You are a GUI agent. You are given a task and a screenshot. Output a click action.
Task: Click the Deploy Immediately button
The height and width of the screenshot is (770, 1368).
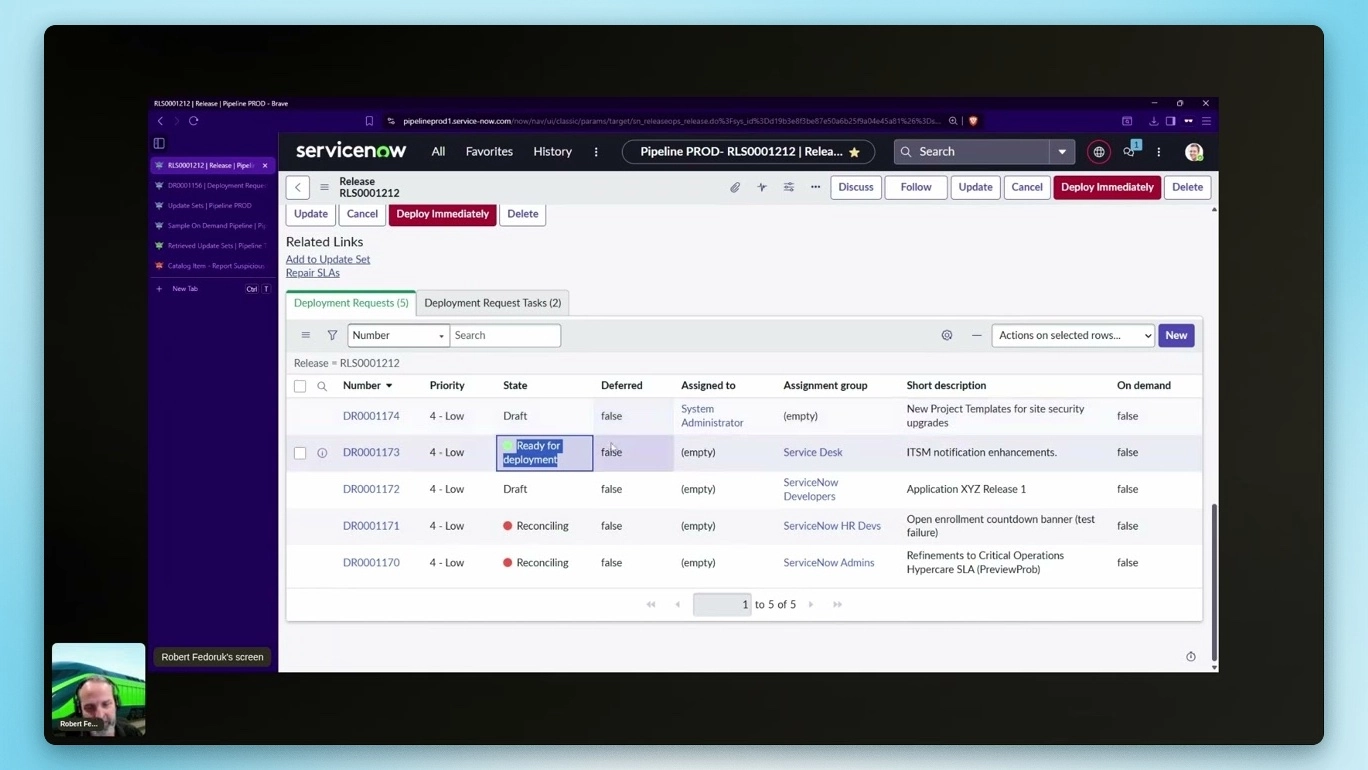coord(1107,187)
